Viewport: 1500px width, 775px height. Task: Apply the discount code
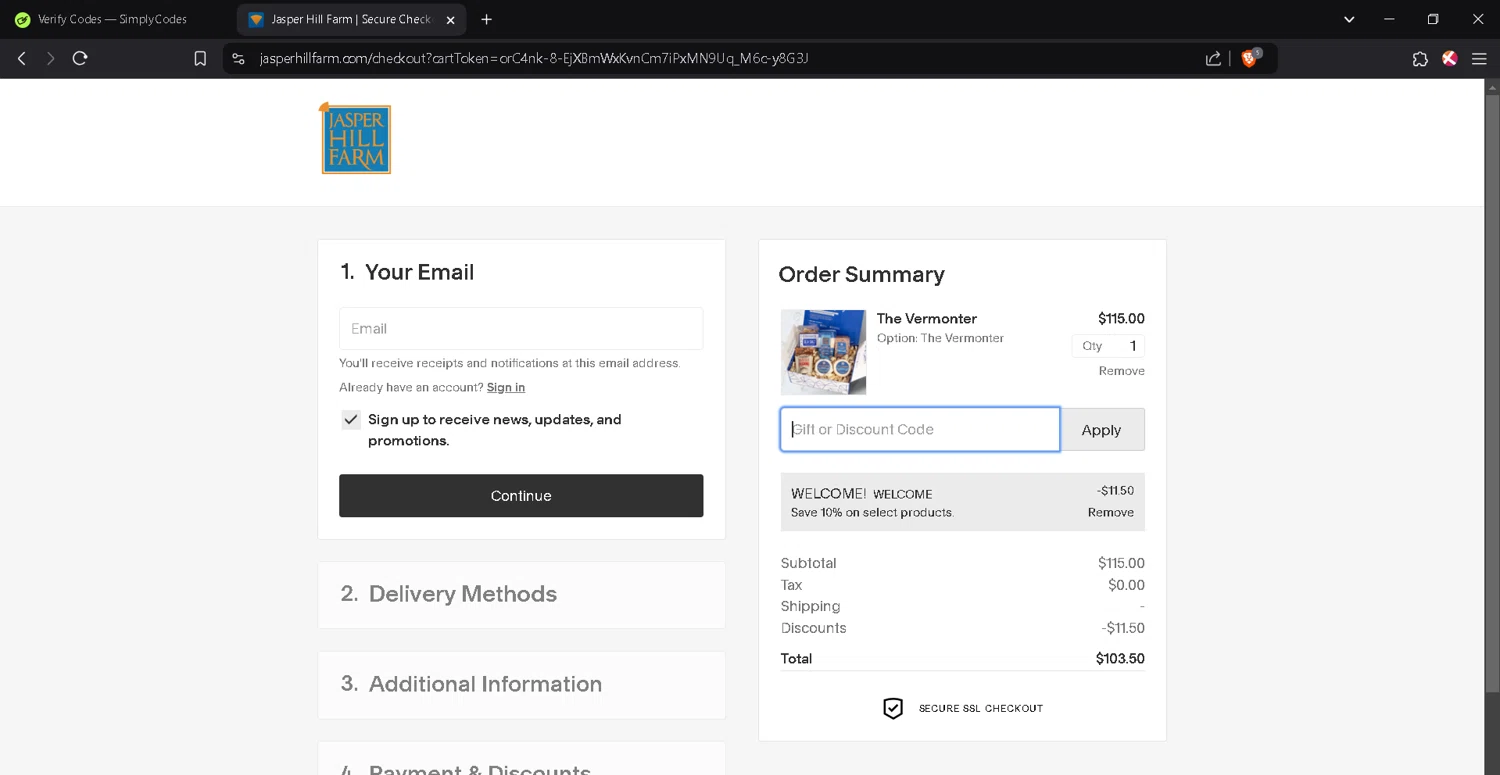pyautogui.click(x=1102, y=430)
